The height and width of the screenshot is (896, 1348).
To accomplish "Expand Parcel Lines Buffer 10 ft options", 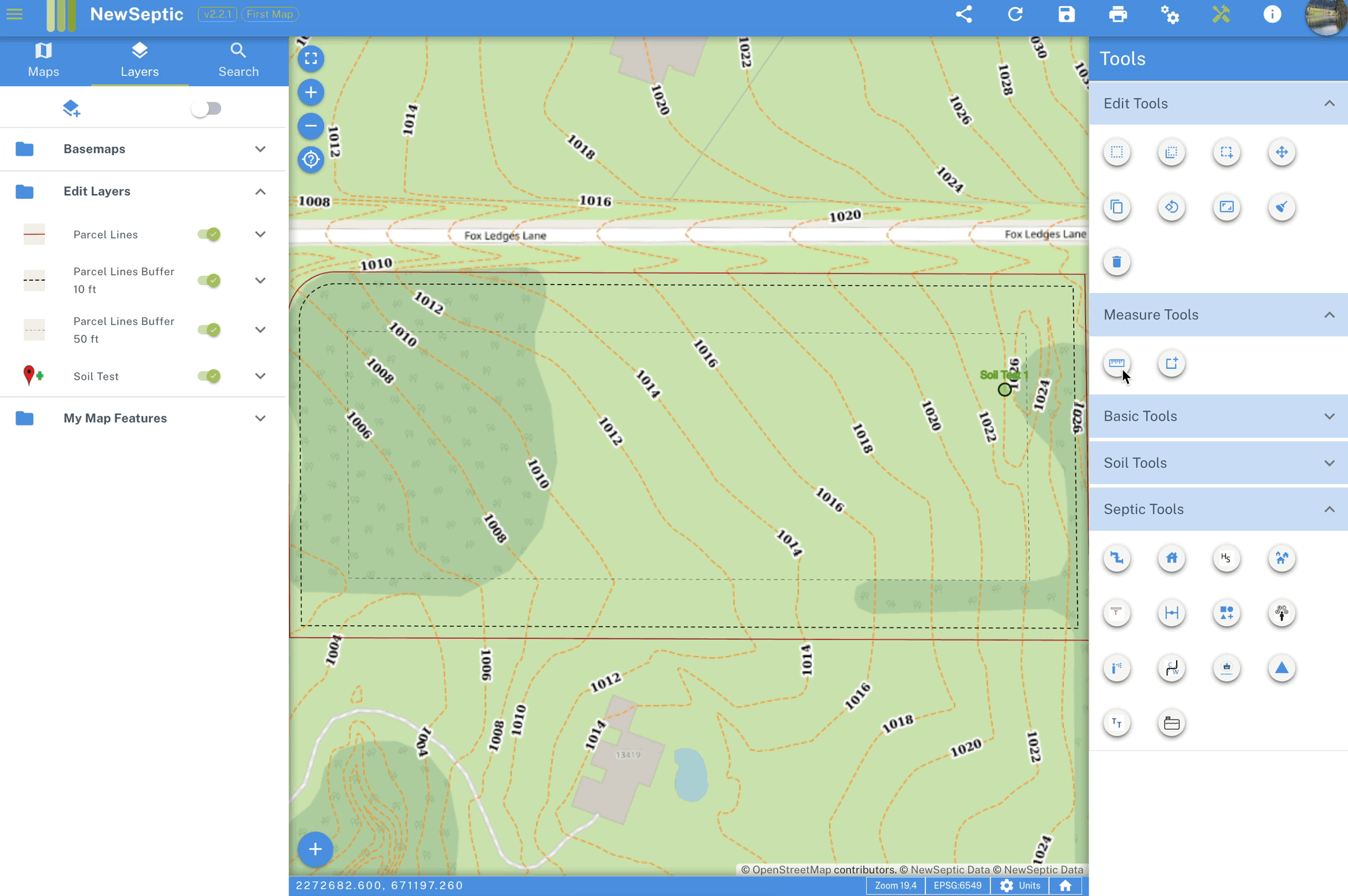I will 261,281.
